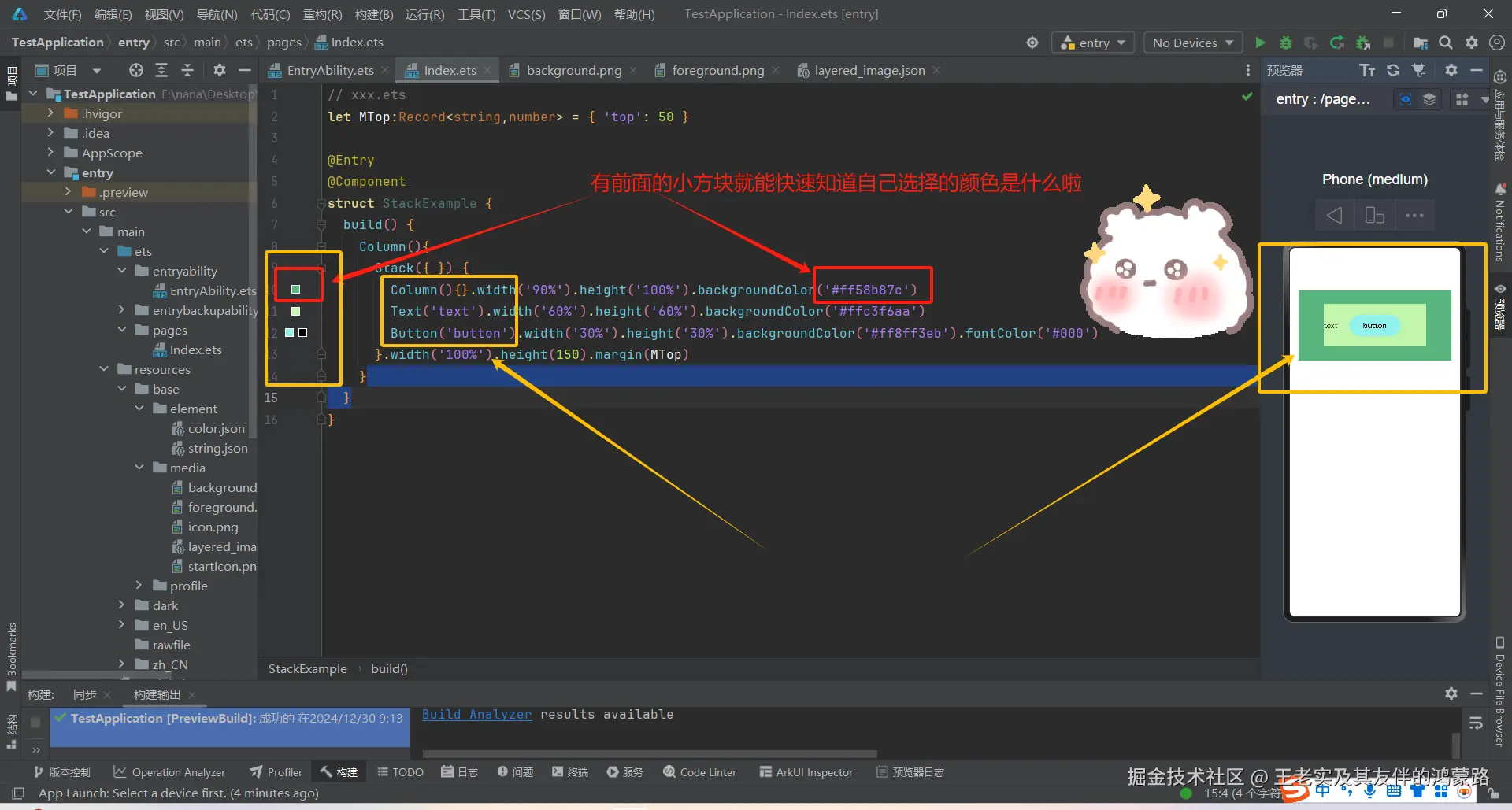Open IDE settings gear in main toolbar
The height and width of the screenshot is (810, 1512).
[1472, 43]
